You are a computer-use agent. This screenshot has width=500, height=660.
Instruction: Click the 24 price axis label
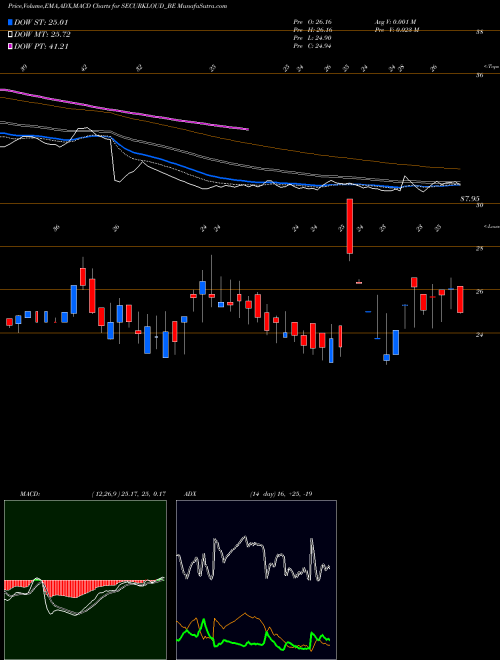coord(479,335)
